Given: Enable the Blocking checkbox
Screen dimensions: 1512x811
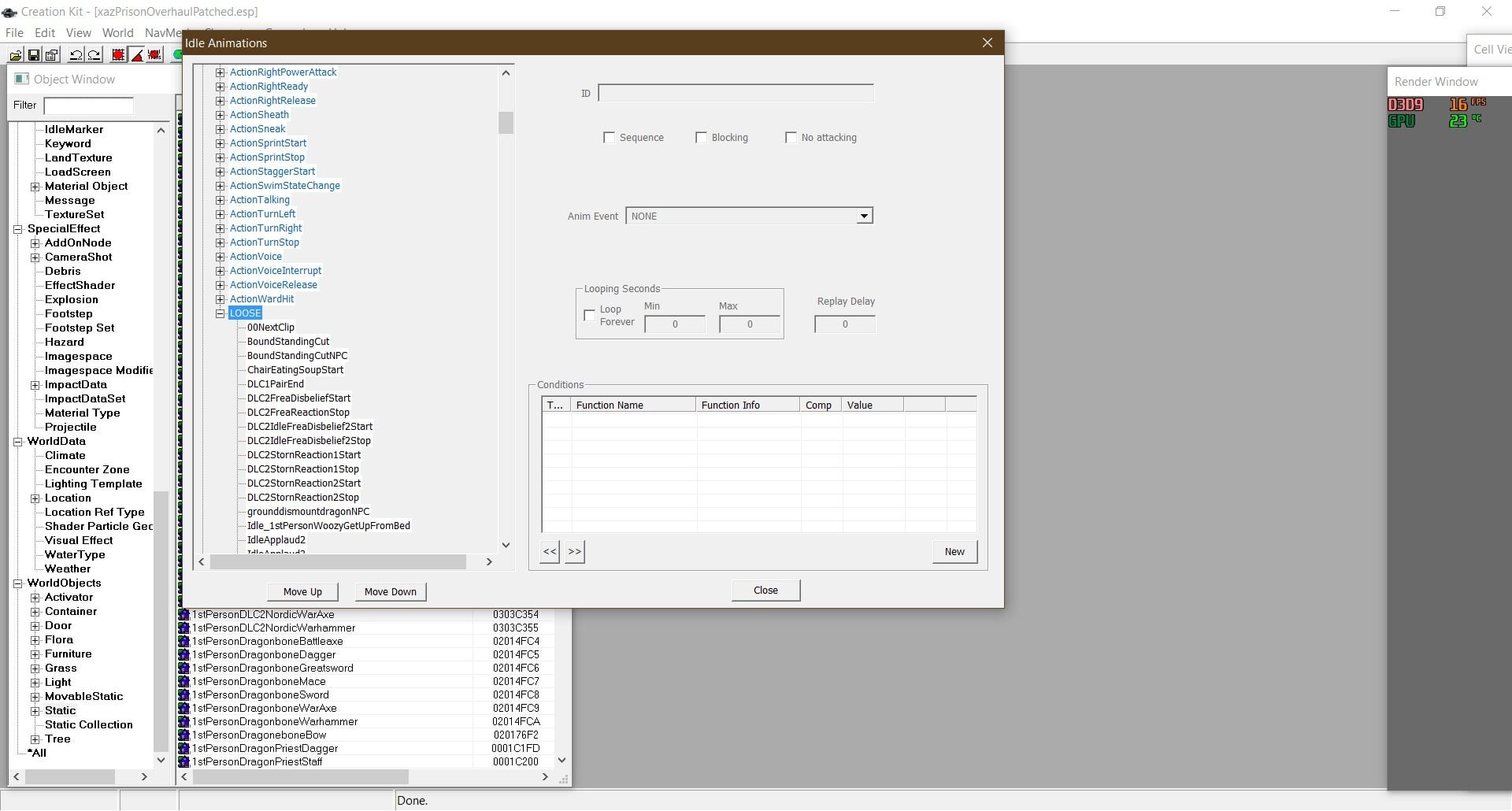Looking at the screenshot, I should tap(701, 138).
